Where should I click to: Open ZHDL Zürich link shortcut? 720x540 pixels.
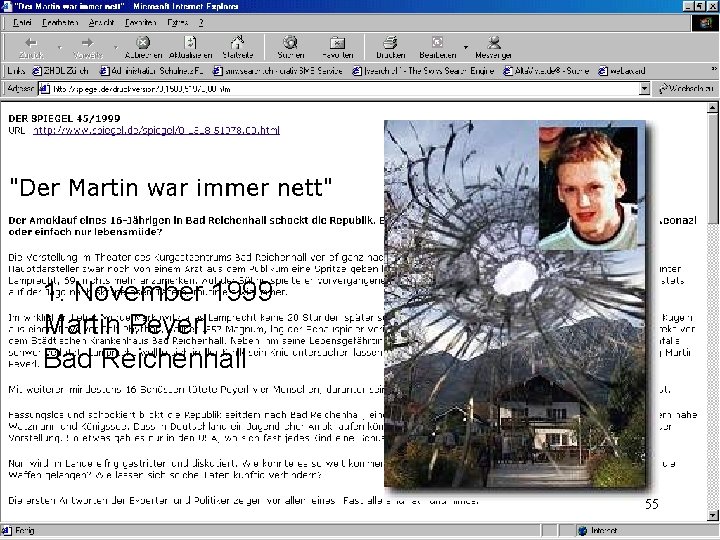point(60,71)
